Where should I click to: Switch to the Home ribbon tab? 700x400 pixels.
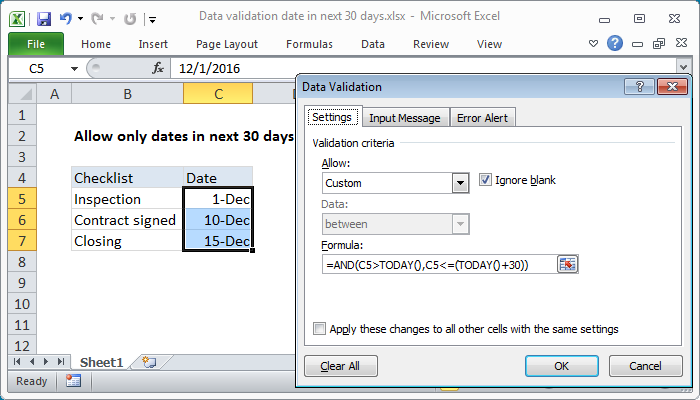[96, 44]
